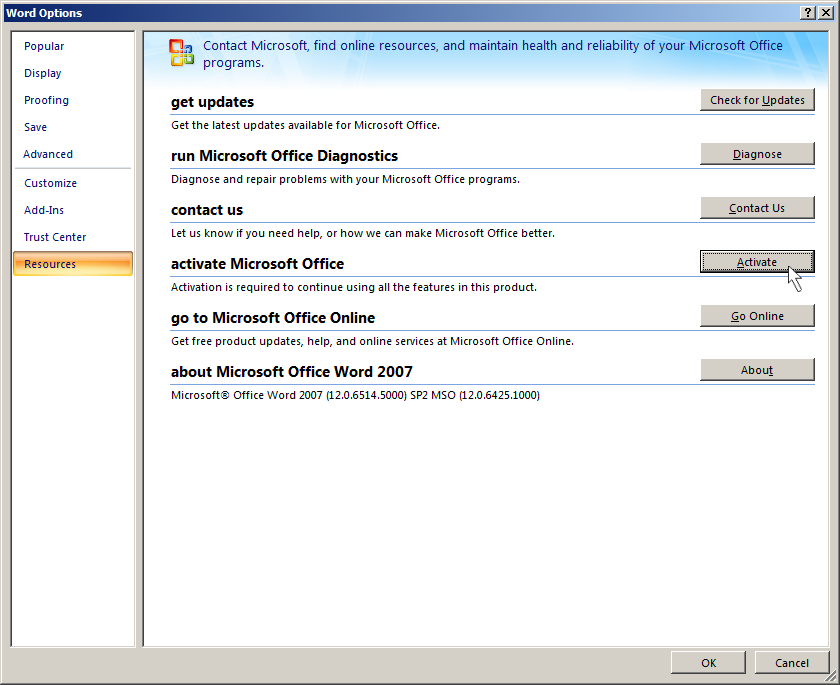
Task: Switch to the Trust Center category
Action: click(55, 237)
